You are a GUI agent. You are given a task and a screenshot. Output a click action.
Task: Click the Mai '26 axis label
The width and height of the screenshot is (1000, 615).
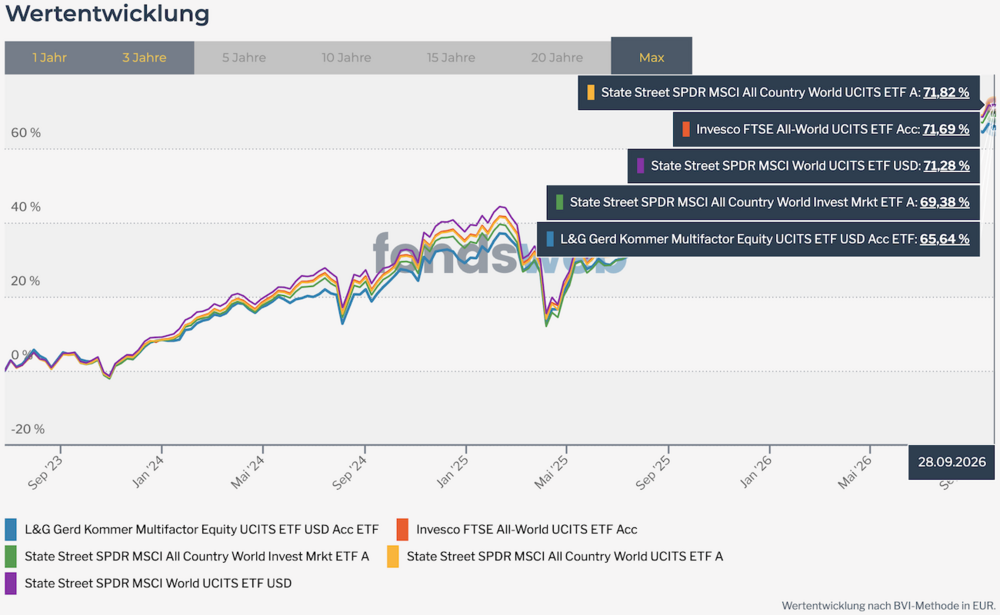[x=855, y=472]
